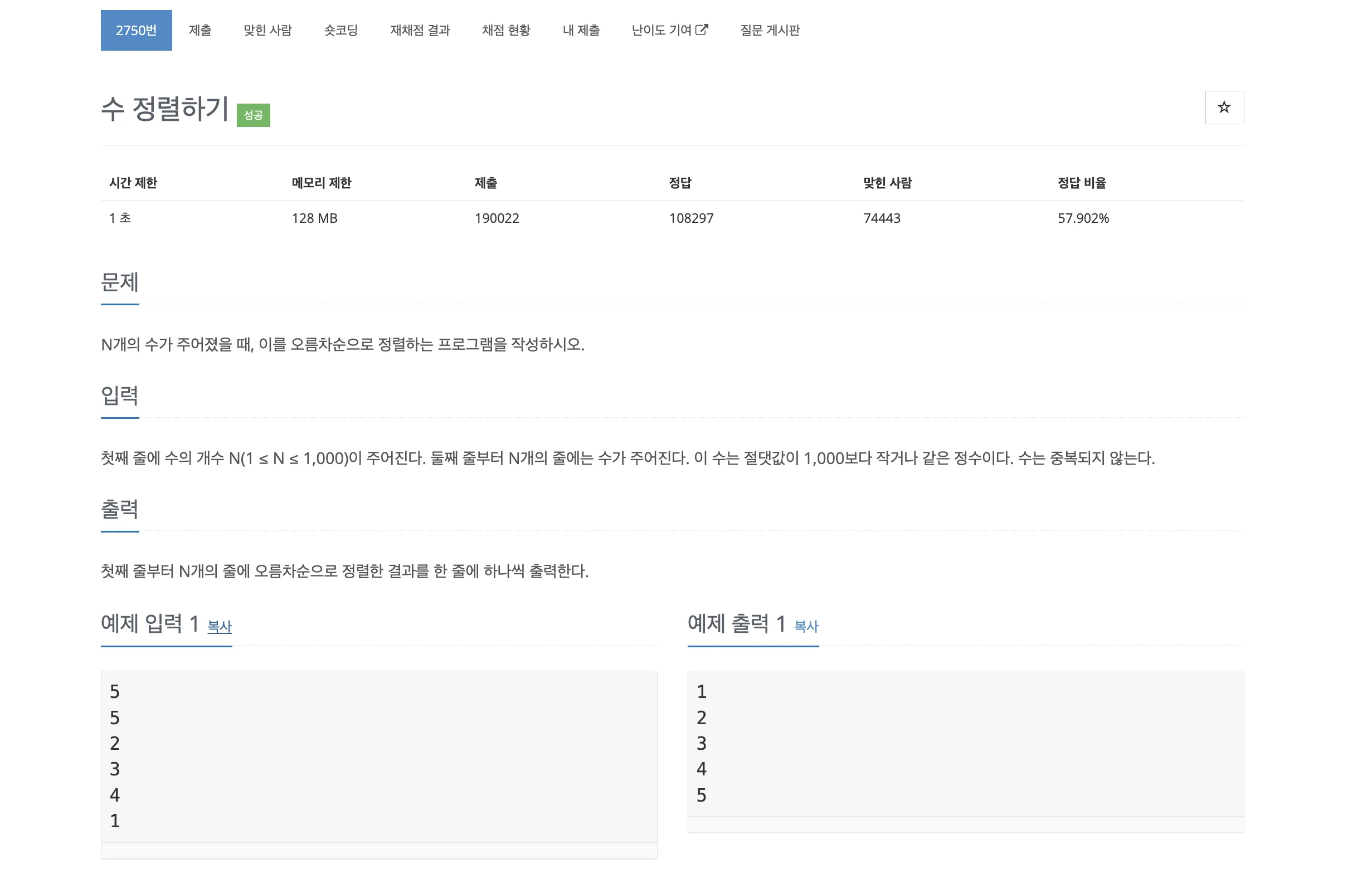Open the 난이도 기여 external link

click(669, 30)
